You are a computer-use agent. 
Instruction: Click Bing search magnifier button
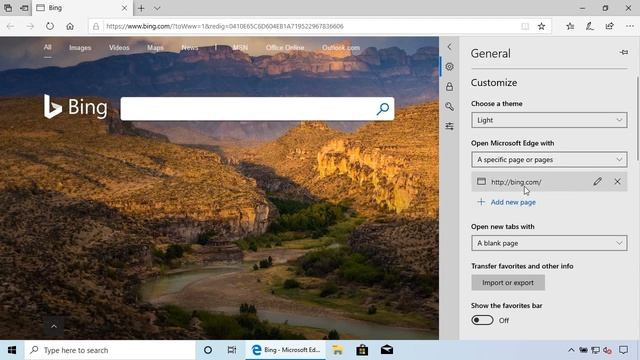[x=382, y=109]
